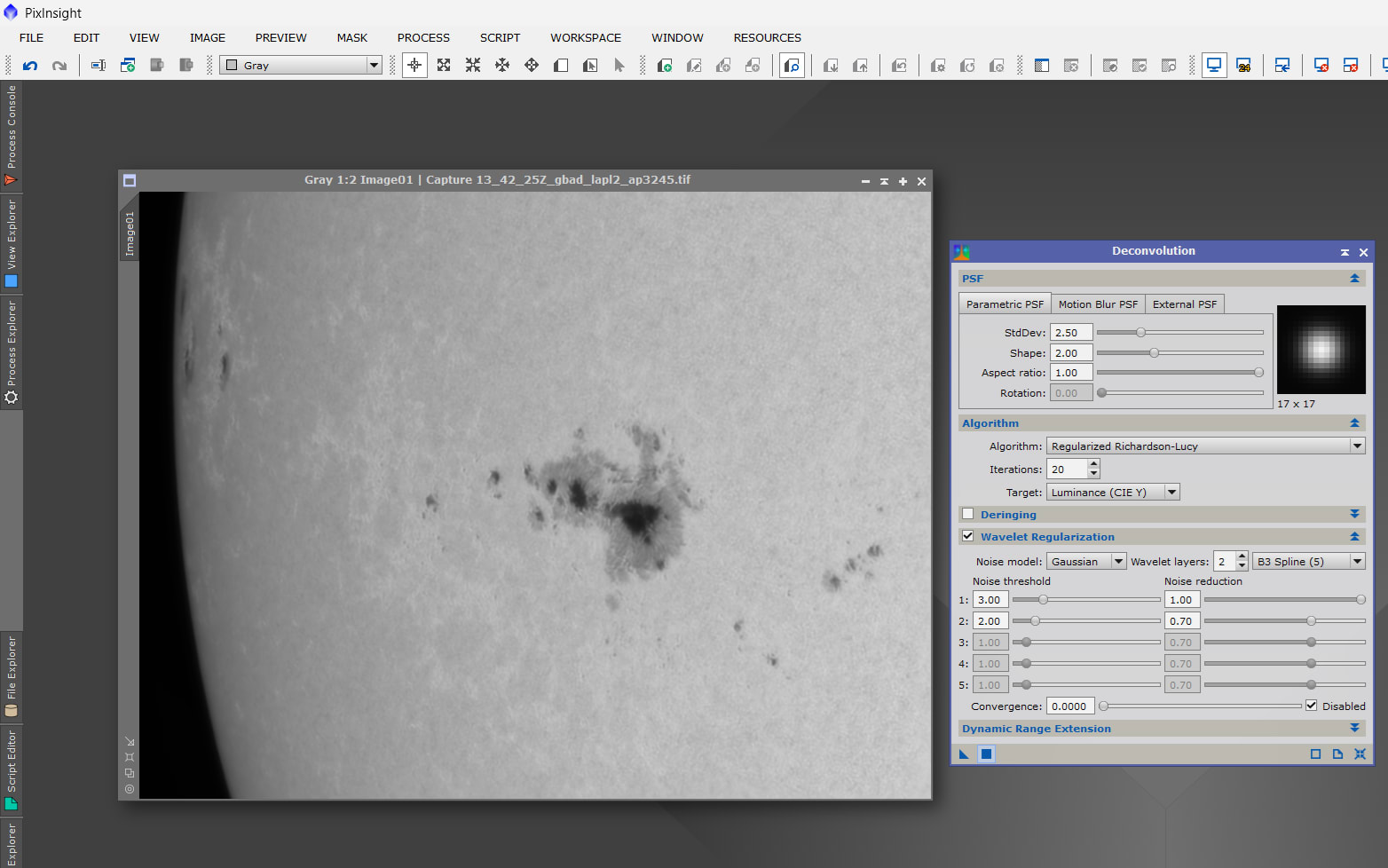Switch to the Motion Blur PSF tab

click(1098, 304)
